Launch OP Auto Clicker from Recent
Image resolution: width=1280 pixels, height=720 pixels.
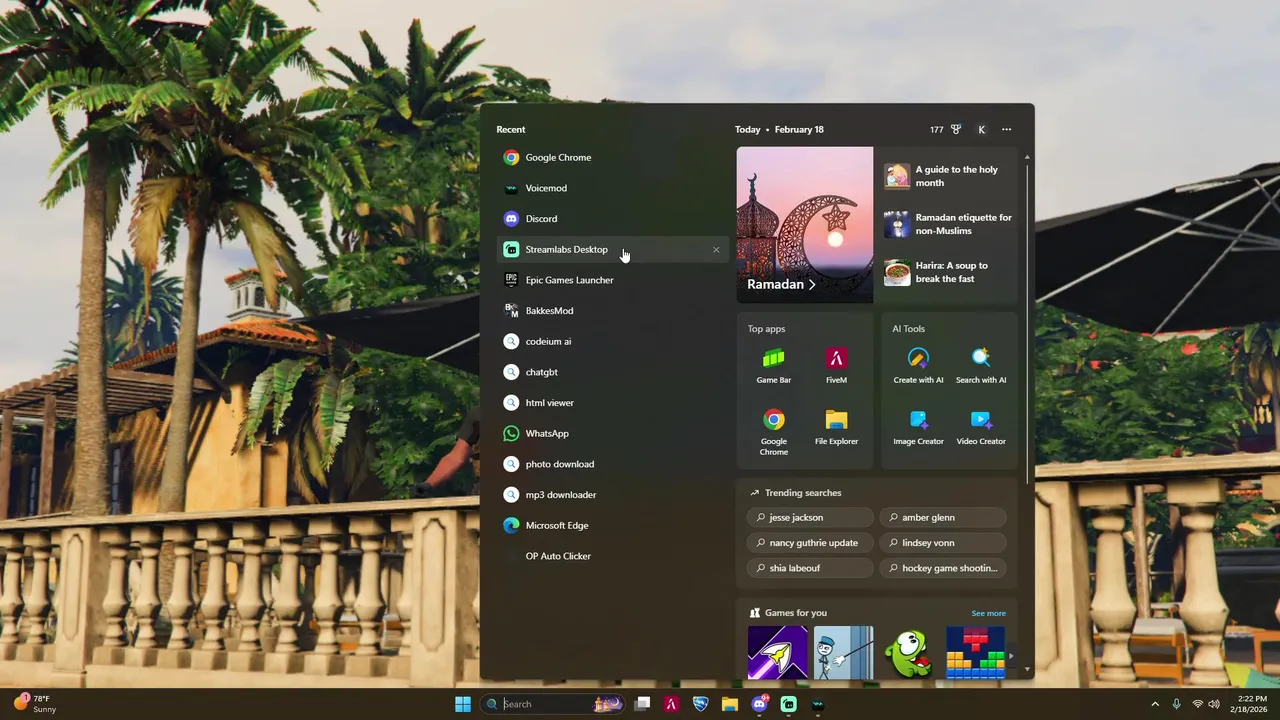coord(611,556)
